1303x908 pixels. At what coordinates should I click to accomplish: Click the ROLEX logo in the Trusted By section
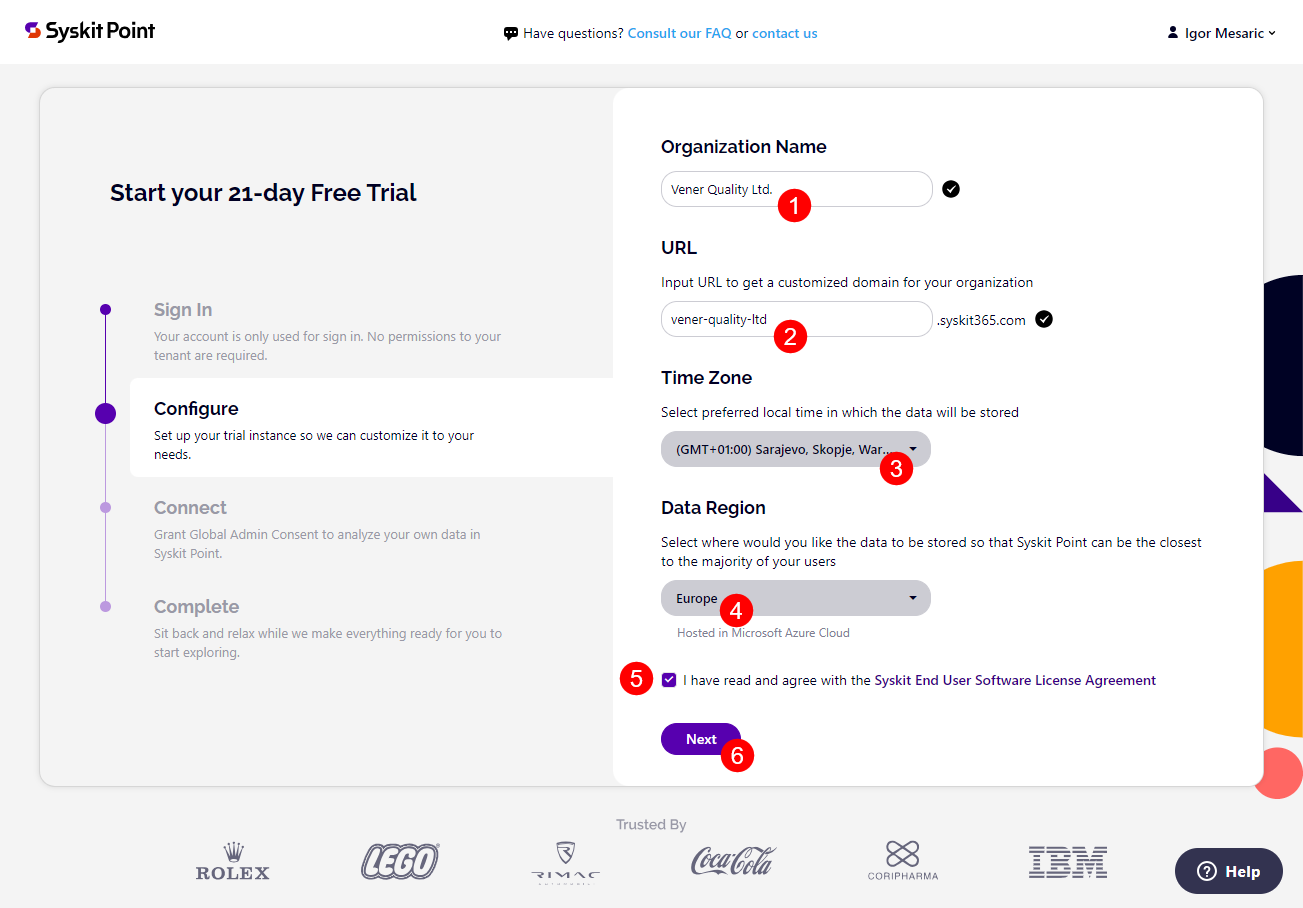click(232, 860)
